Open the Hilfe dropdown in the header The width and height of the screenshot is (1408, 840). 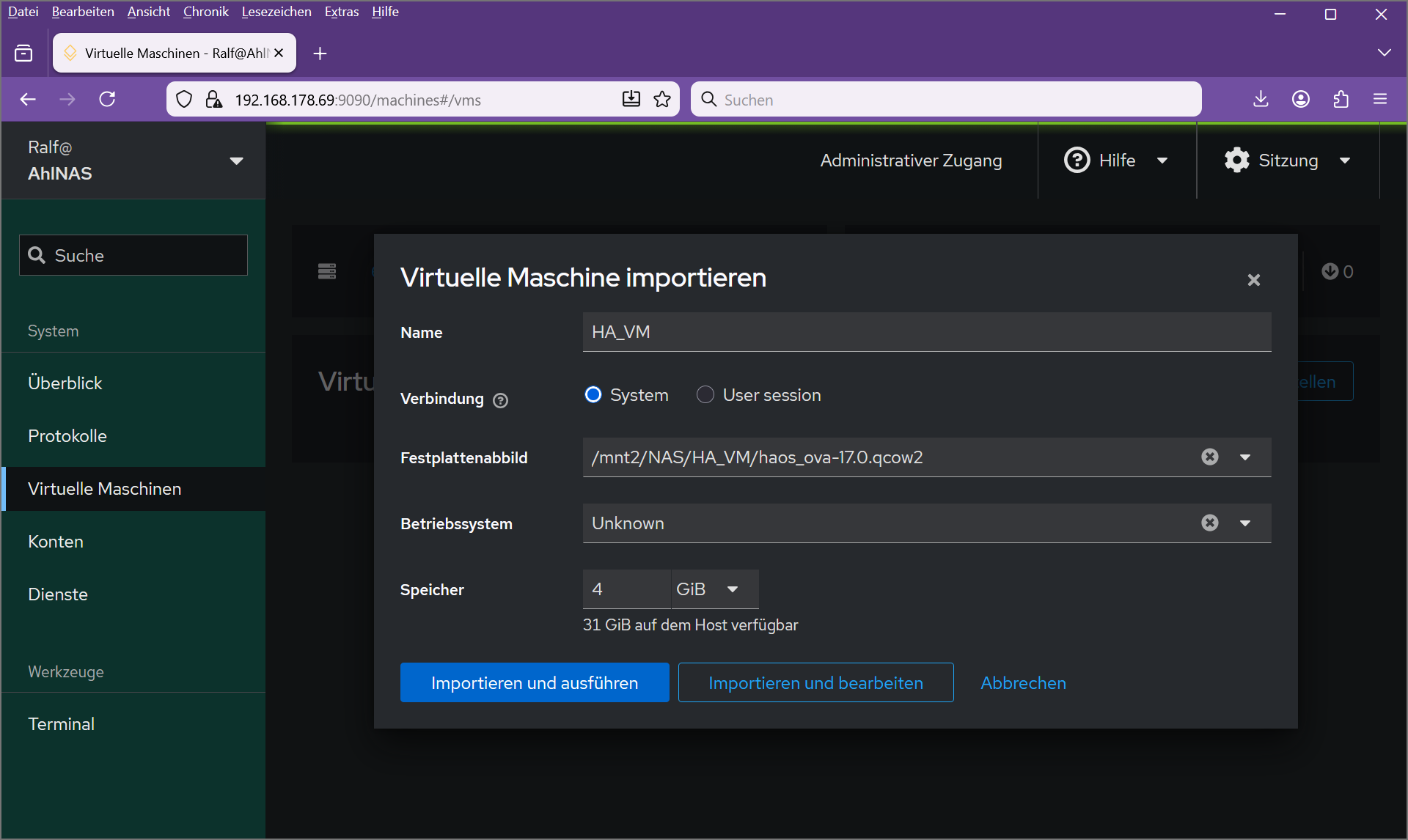pos(1116,161)
